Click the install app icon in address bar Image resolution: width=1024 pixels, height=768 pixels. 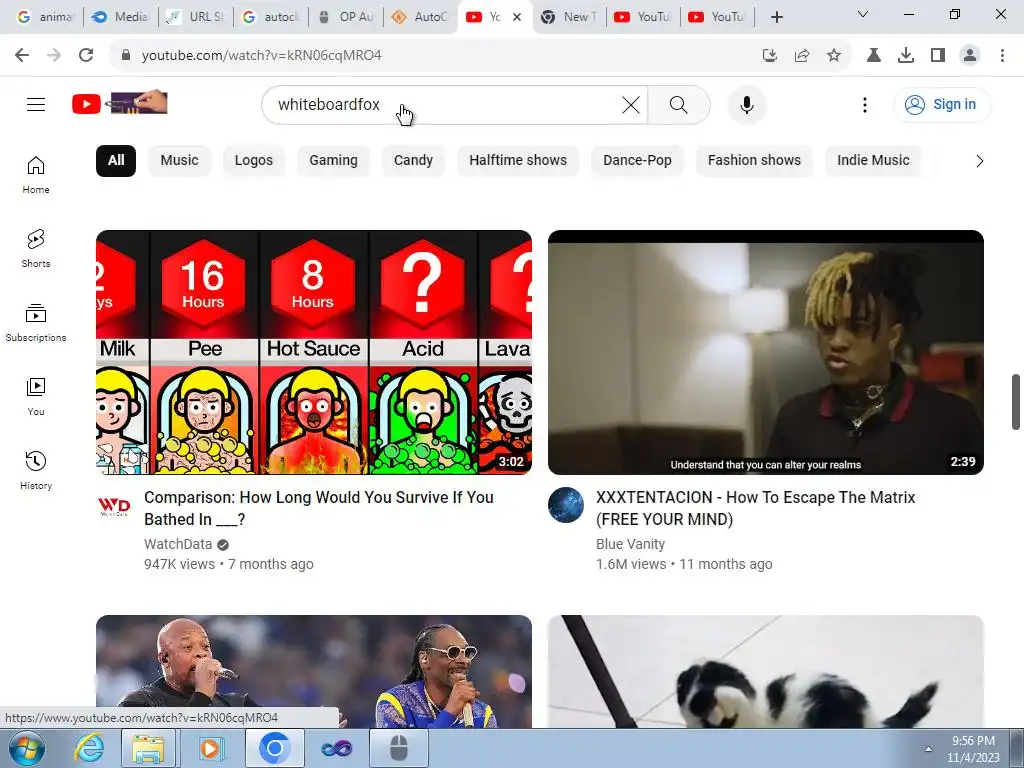point(770,56)
